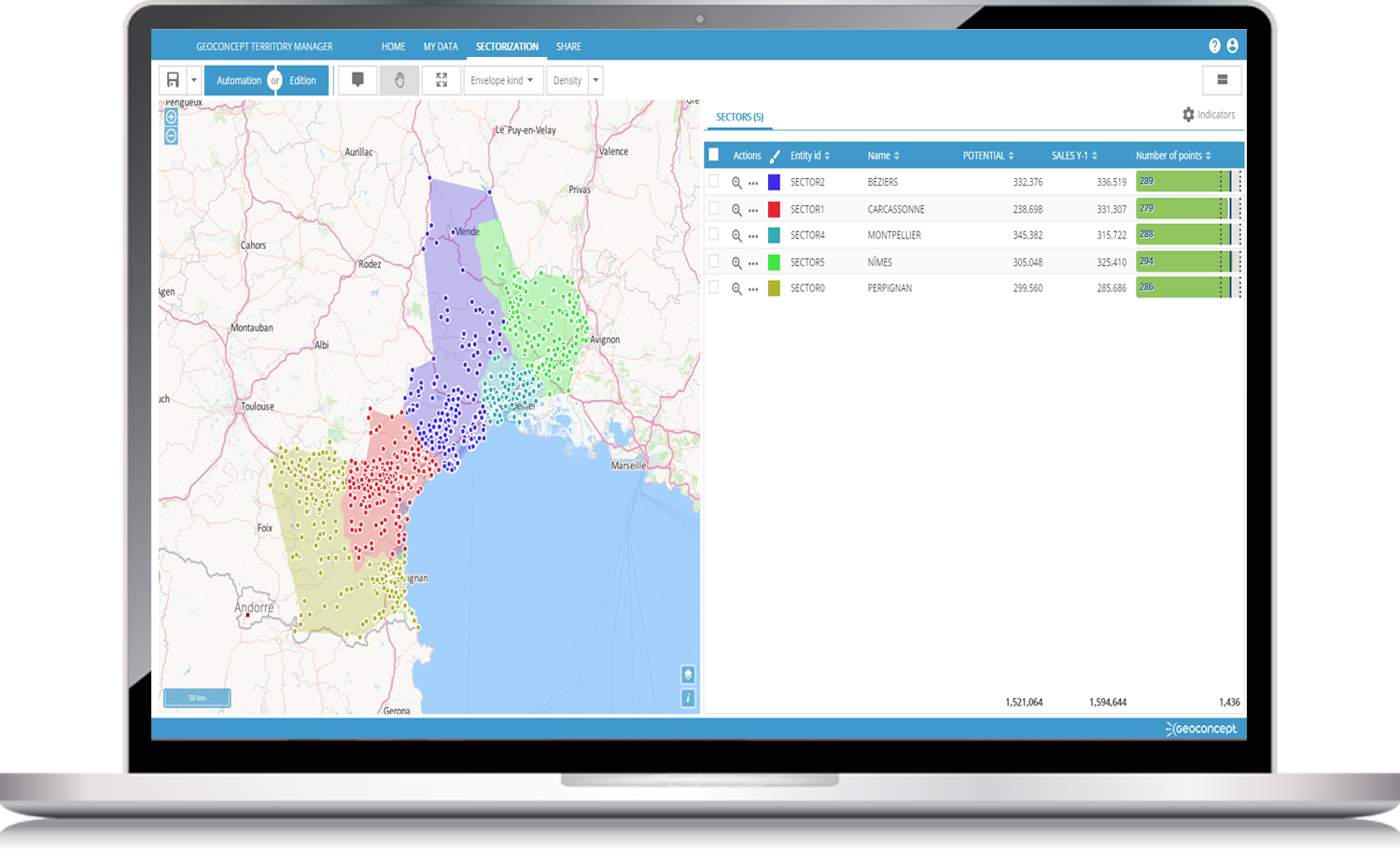This screenshot has height=863, width=1400.
Task: Select the hand pan tool
Action: point(399,80)
